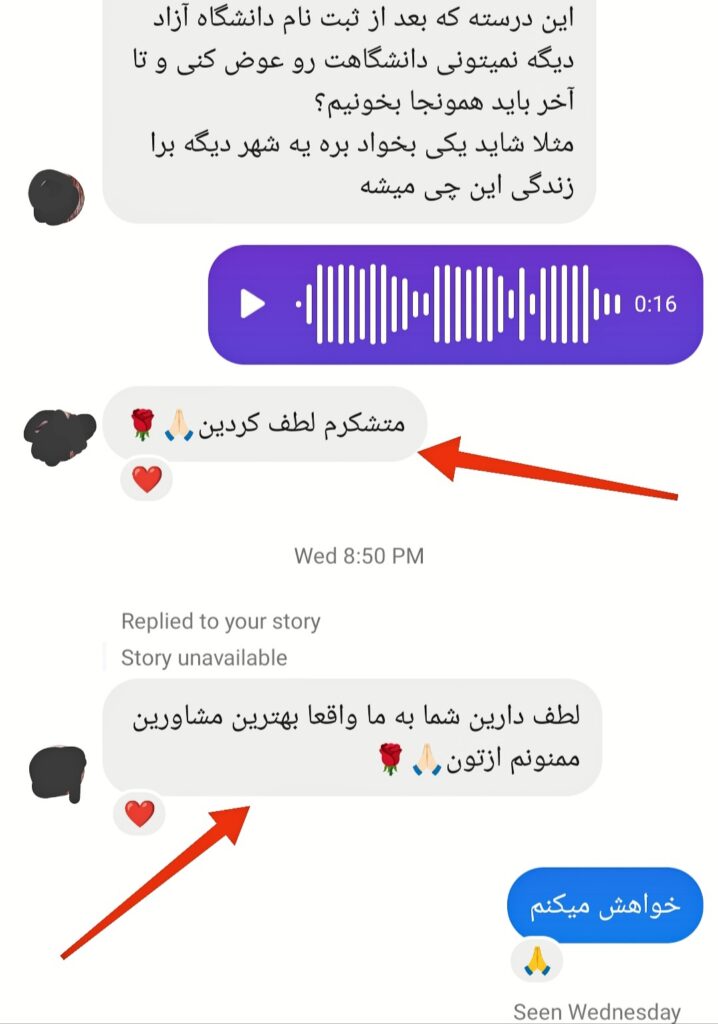Play the 0:16 voice message
718x1024 pixels.
pos(252,304)
